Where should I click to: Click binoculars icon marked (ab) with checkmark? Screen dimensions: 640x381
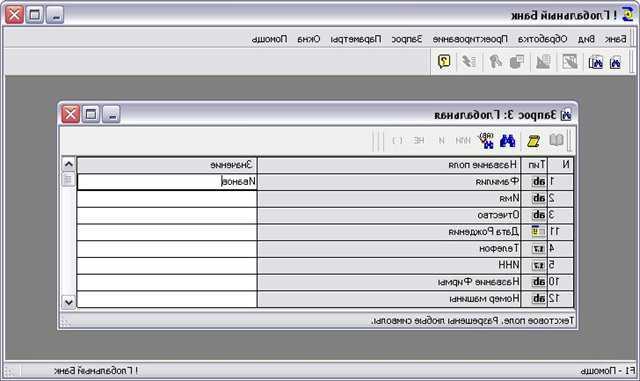tap(486, 140)
